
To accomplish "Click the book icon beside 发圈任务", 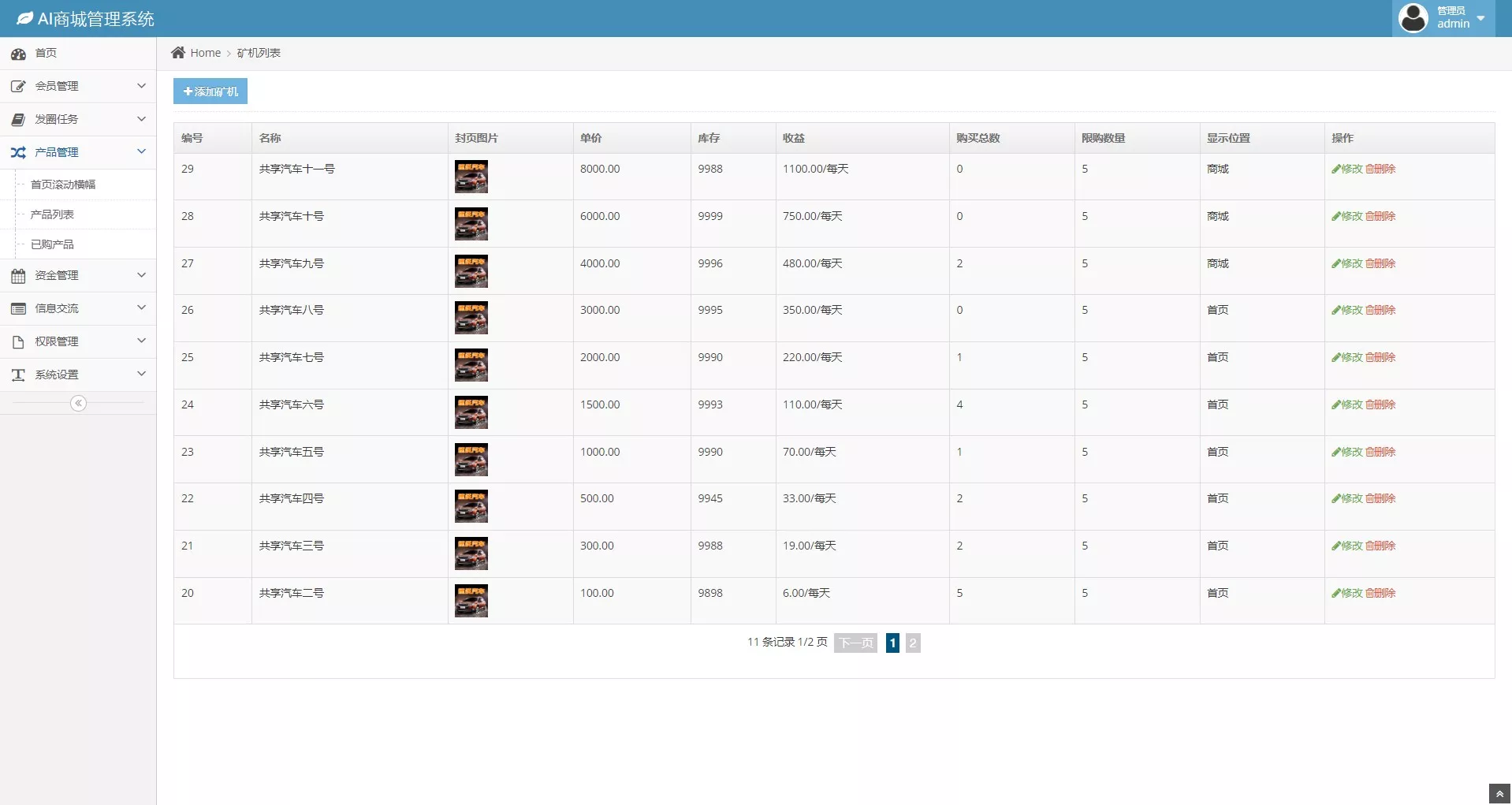I will tap(18, 119).
